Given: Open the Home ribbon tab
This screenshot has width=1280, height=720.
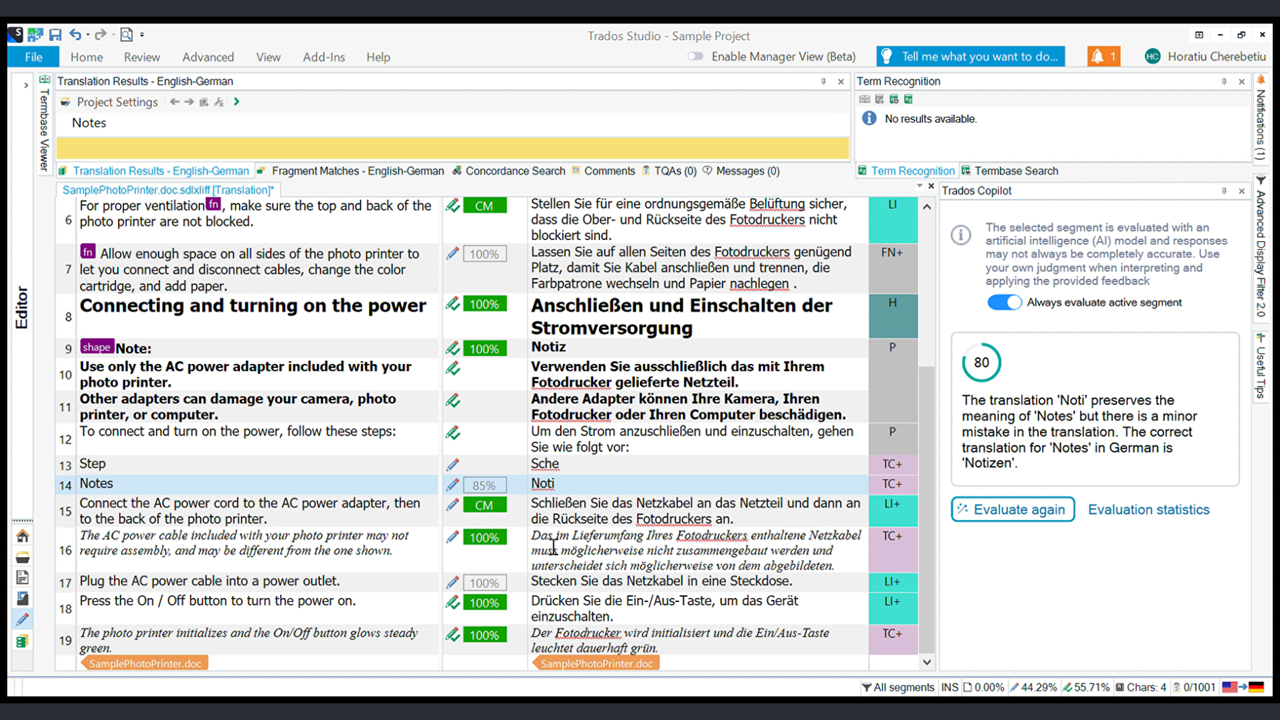Looking at the screenshot, I should pyautogui.click(x=87, y=57).
